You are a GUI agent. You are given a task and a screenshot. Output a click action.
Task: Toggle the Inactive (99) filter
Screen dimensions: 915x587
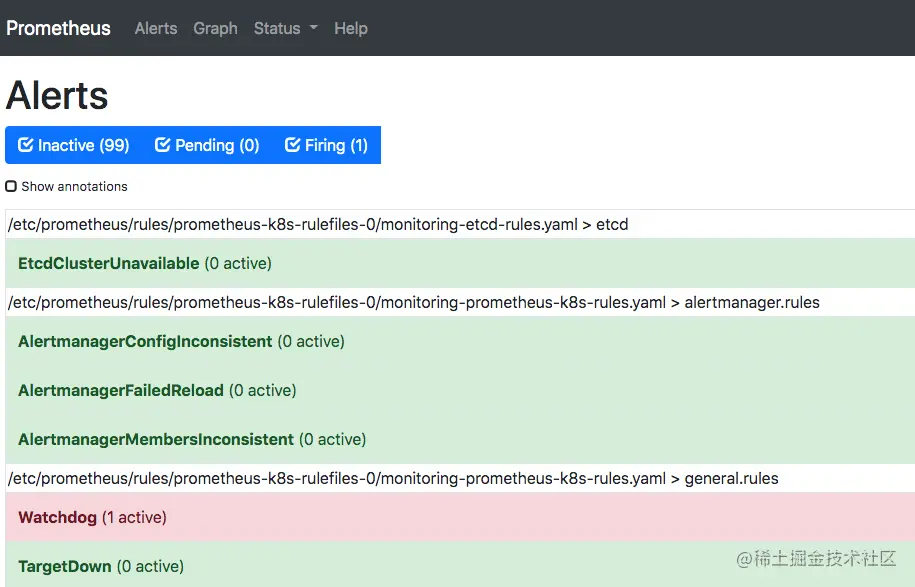coord(74,145)
